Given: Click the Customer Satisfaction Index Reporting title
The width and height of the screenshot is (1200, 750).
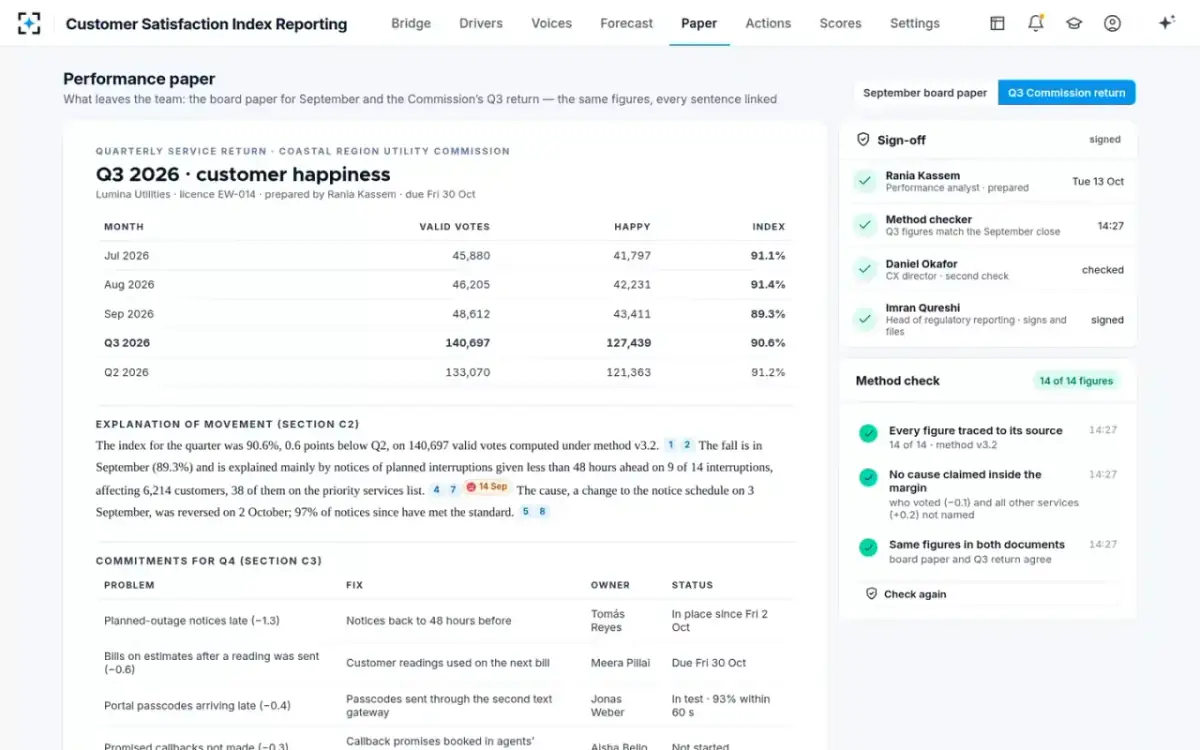Looking at the screenshot, I should [206, 24].
